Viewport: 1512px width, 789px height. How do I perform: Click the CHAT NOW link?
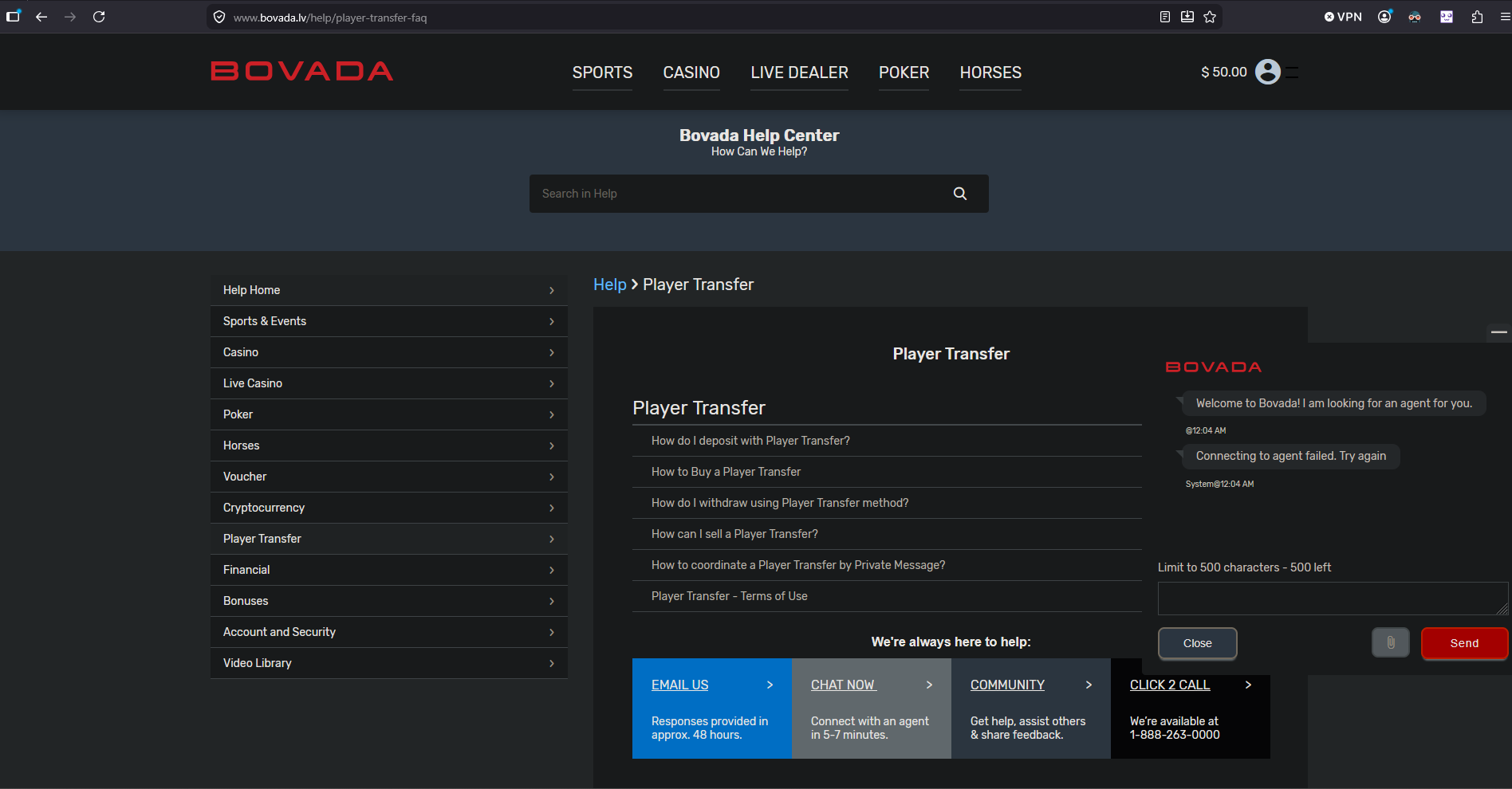tap(843, 685)
